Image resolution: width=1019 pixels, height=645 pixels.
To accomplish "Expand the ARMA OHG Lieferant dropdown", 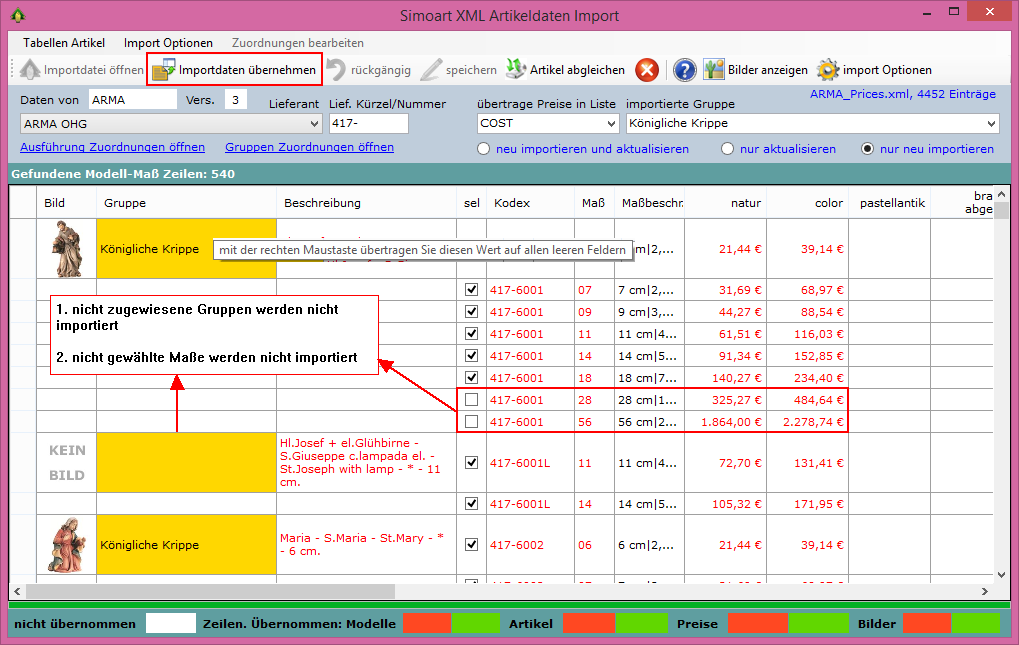I will tap(313, 124).
